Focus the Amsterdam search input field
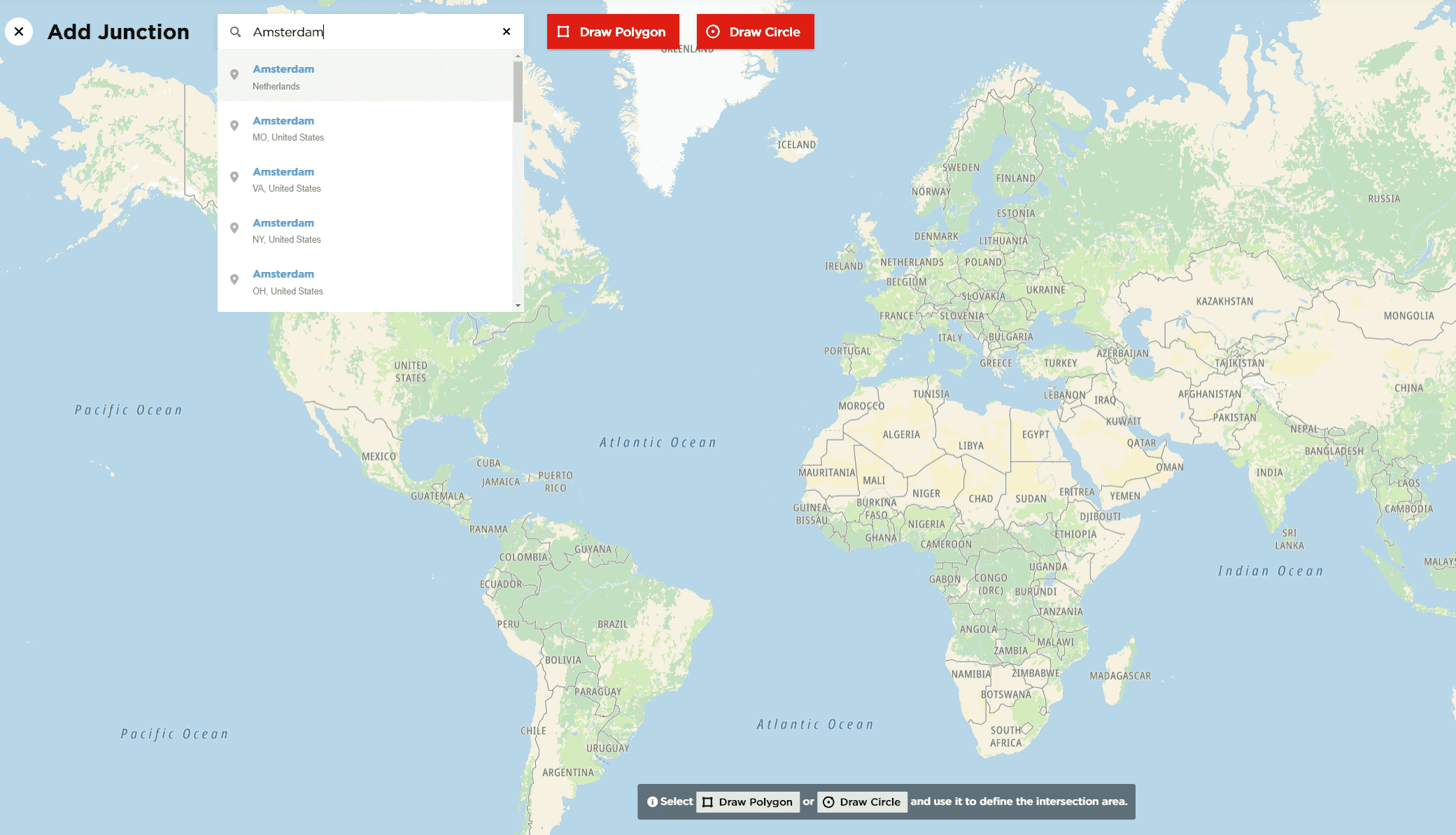This screenshot has width=1456, height=835. coord(371,31)
